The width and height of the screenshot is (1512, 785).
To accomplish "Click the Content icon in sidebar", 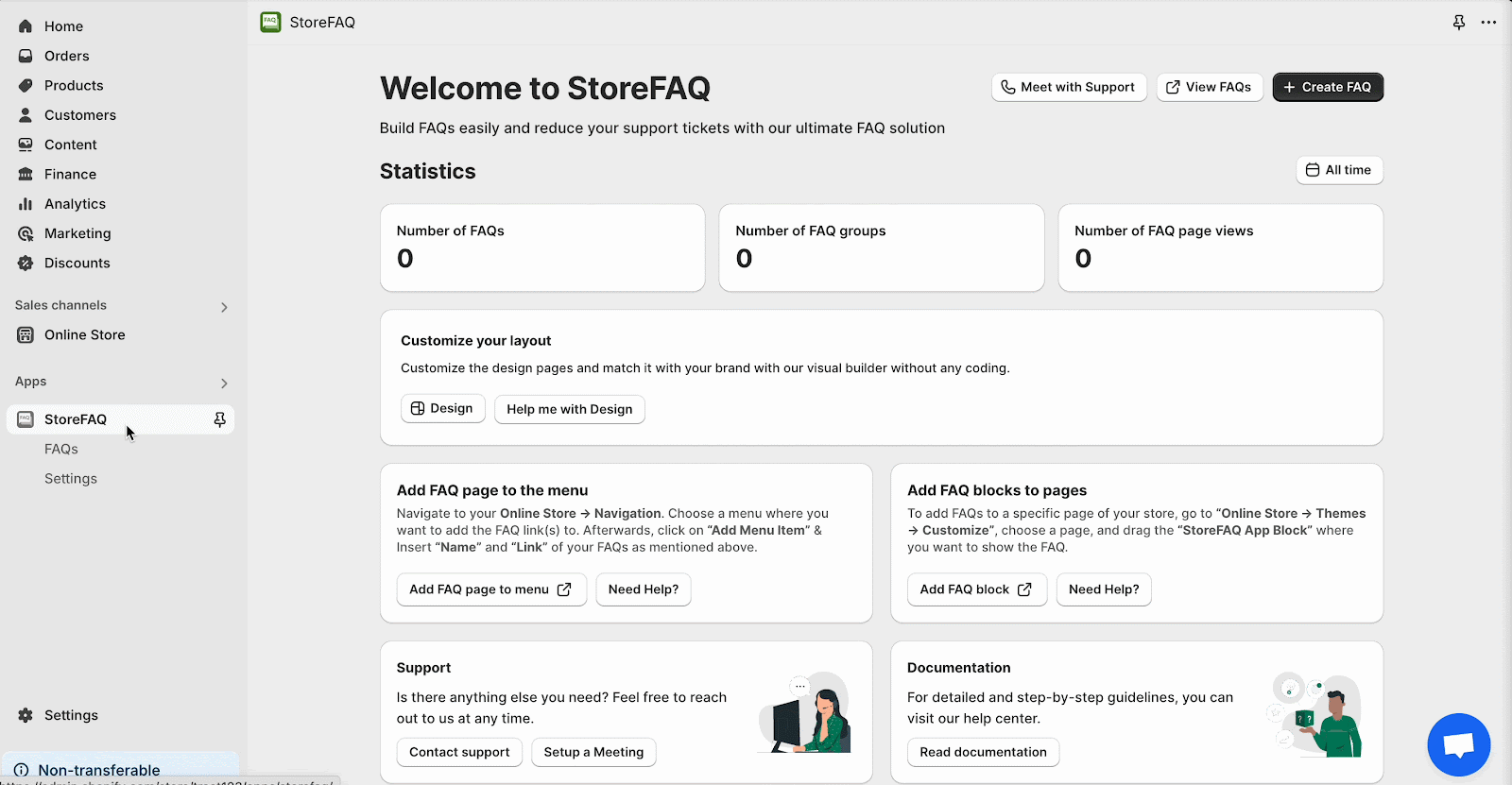I will (26, 145).
